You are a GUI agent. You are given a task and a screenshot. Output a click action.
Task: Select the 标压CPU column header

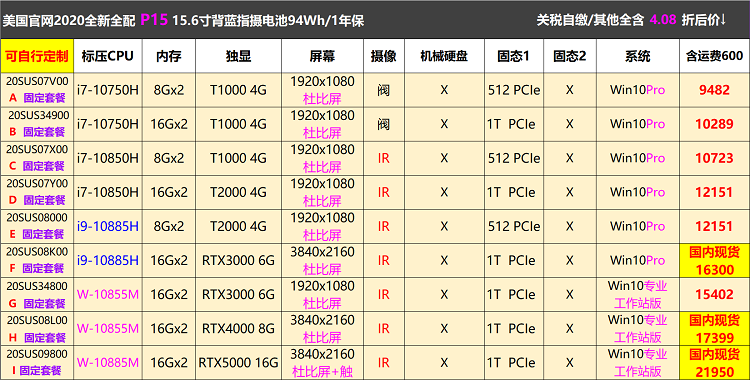point(108,56)
